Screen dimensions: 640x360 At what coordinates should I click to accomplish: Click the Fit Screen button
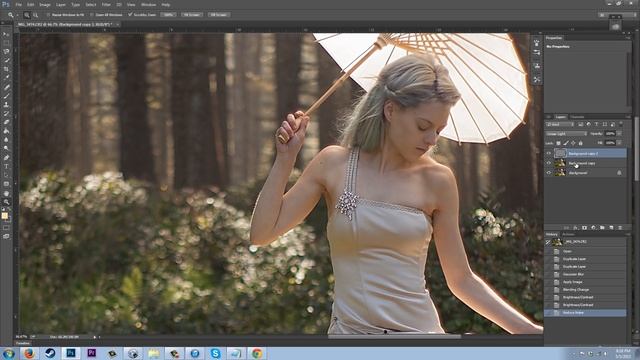(191, 15)
